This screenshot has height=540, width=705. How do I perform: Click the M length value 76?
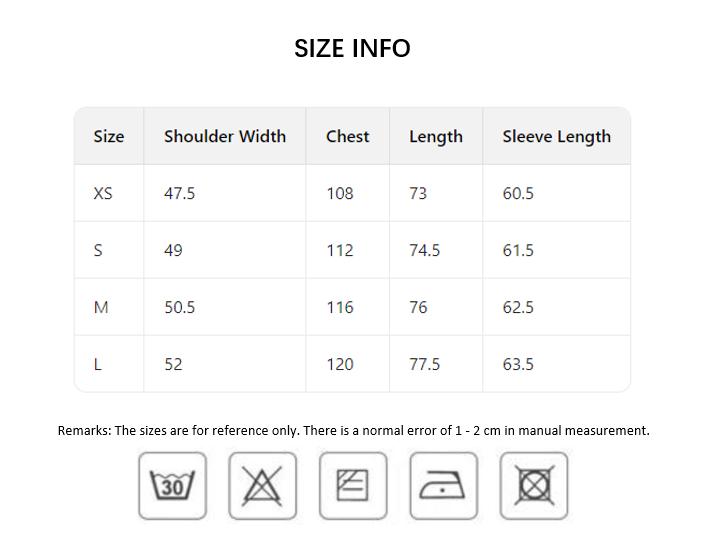[x=418, y=307]
